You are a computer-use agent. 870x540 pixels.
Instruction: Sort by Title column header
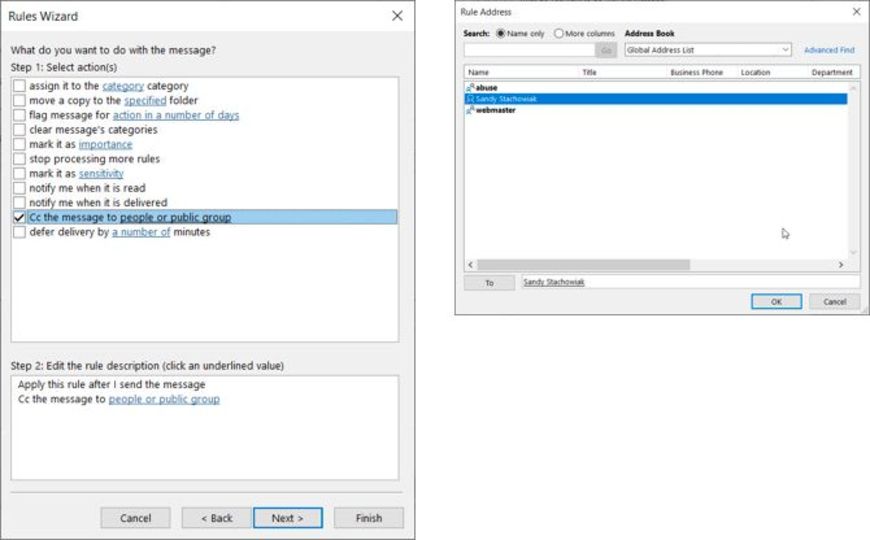tap(589, 72)
